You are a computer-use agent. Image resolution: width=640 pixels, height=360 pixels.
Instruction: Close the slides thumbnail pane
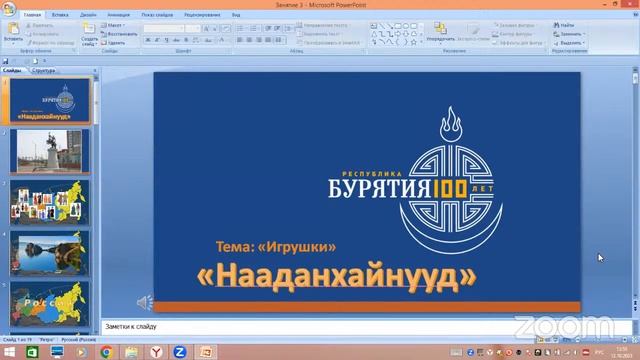pyautogui.click(x=95, y=71)
